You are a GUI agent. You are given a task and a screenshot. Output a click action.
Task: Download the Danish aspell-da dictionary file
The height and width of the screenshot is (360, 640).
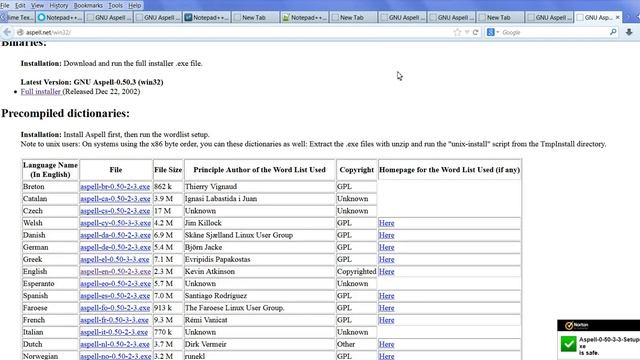[x=116, y=235]
